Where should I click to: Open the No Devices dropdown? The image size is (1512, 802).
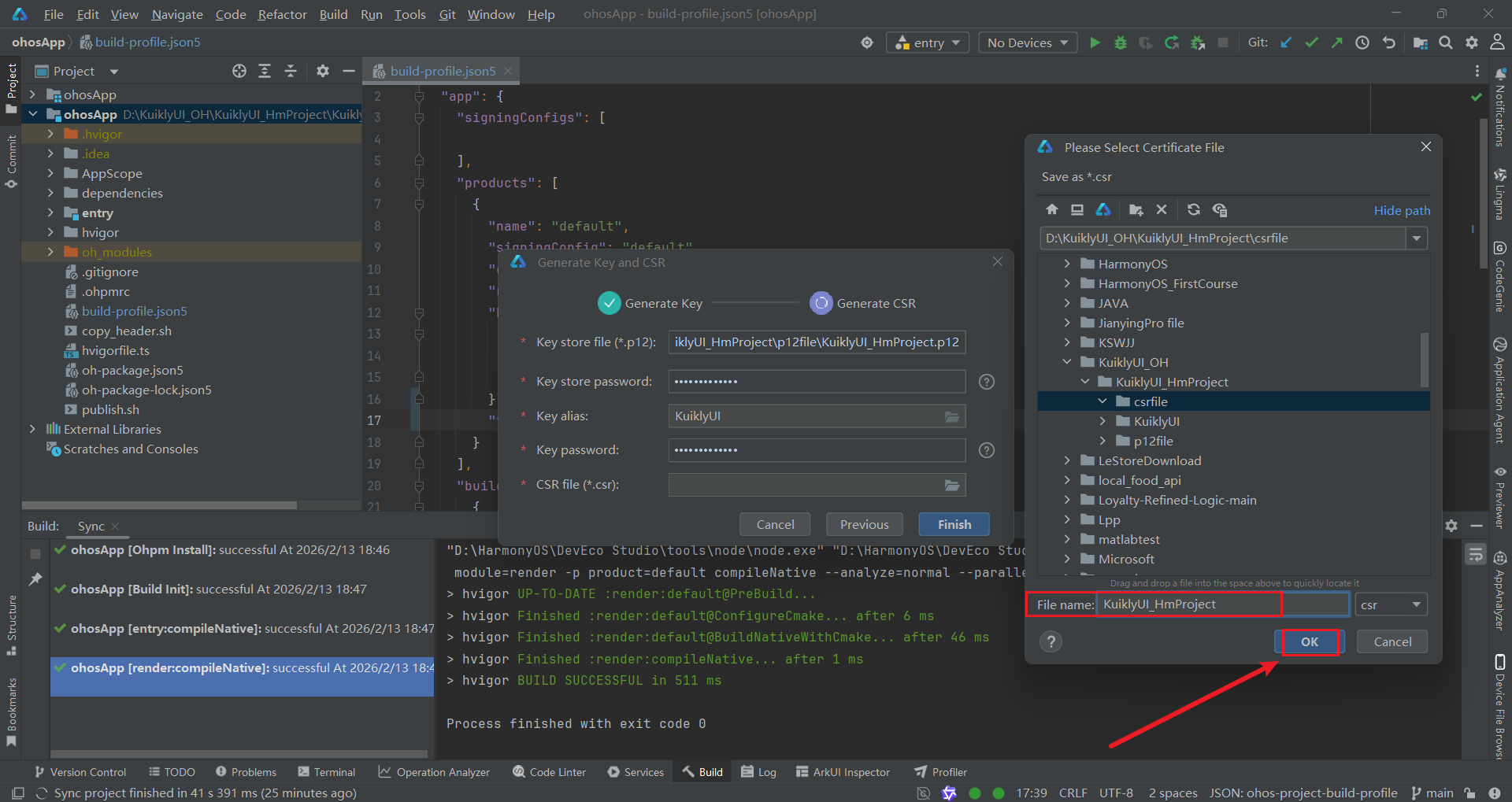point(1028,43)
